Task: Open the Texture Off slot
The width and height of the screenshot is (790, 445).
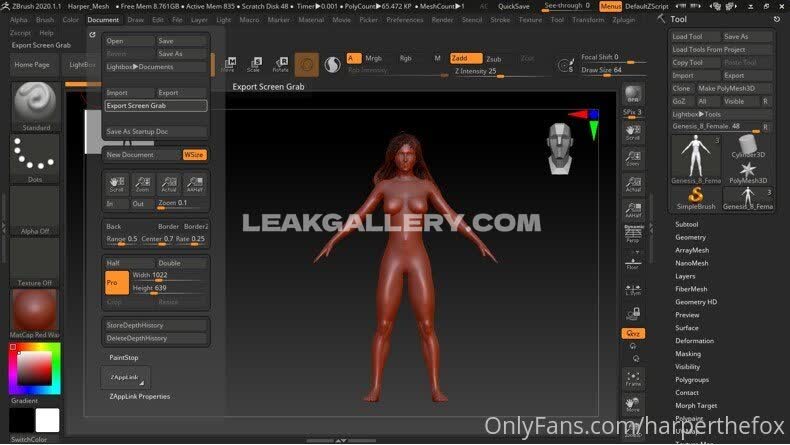Action: pos(35,262)
